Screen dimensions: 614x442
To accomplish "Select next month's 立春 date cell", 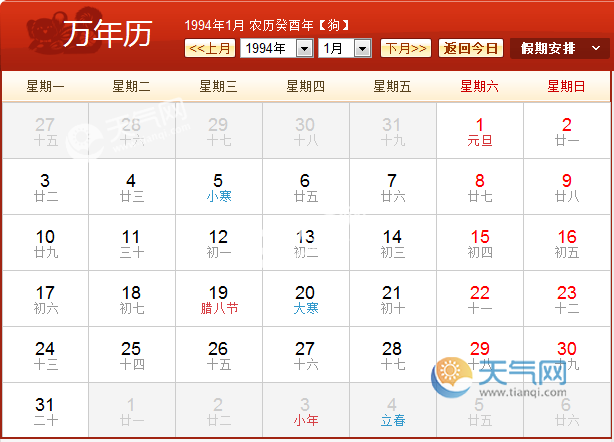I will tap(392, 411).
